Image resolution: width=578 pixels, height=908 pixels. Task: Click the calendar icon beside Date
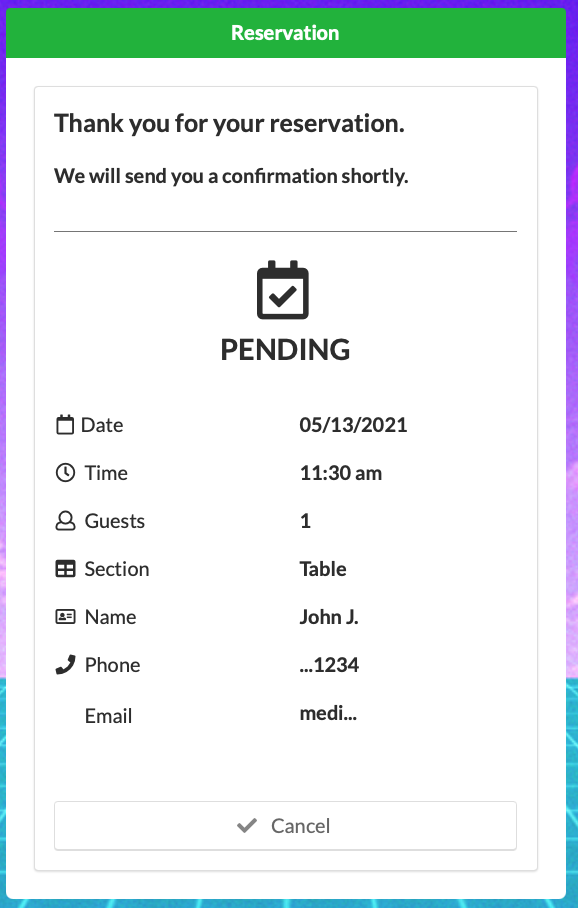65,425
